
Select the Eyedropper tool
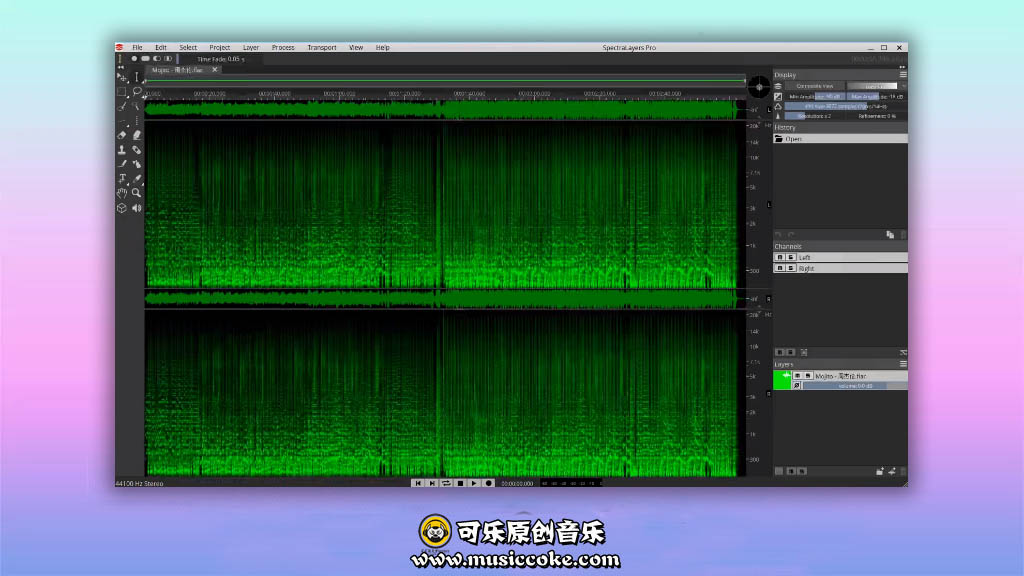coord(136,178)
